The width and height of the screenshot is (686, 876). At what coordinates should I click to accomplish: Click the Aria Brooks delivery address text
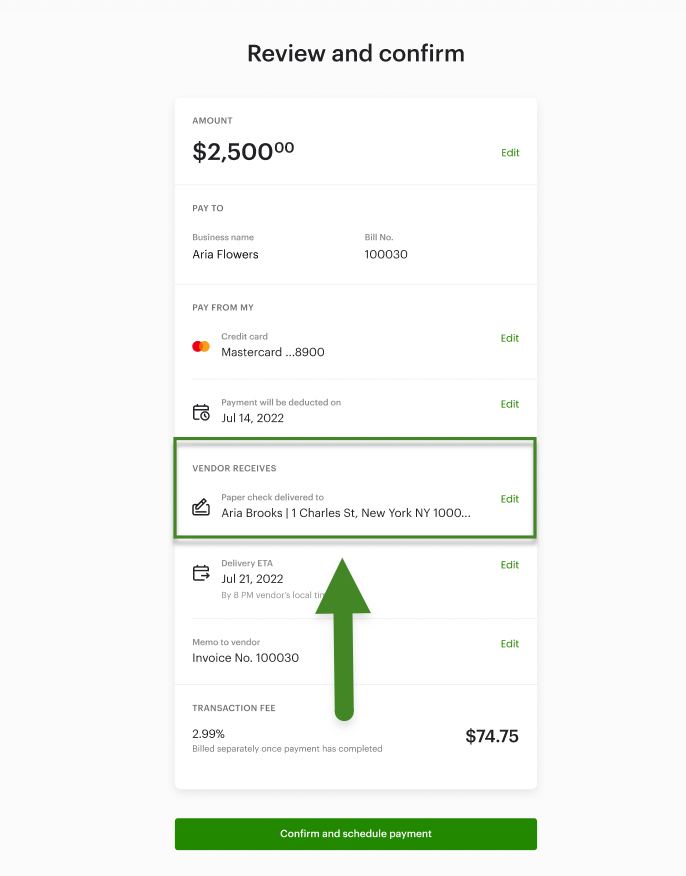[345, 514]
